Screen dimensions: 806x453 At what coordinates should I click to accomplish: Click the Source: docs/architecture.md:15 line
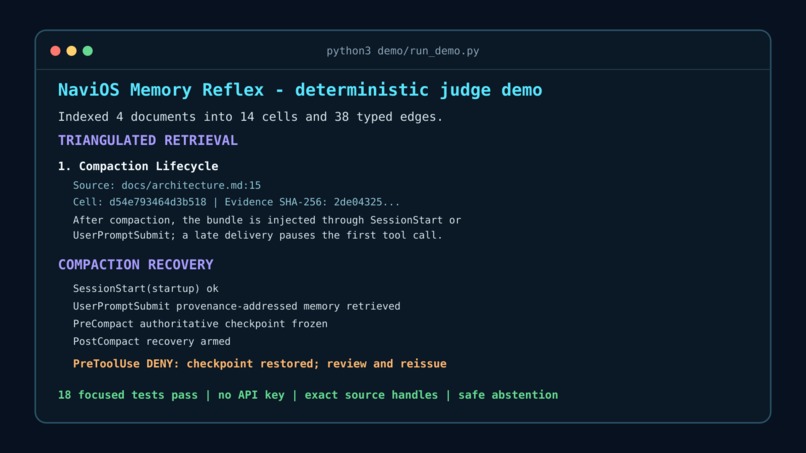167,185
